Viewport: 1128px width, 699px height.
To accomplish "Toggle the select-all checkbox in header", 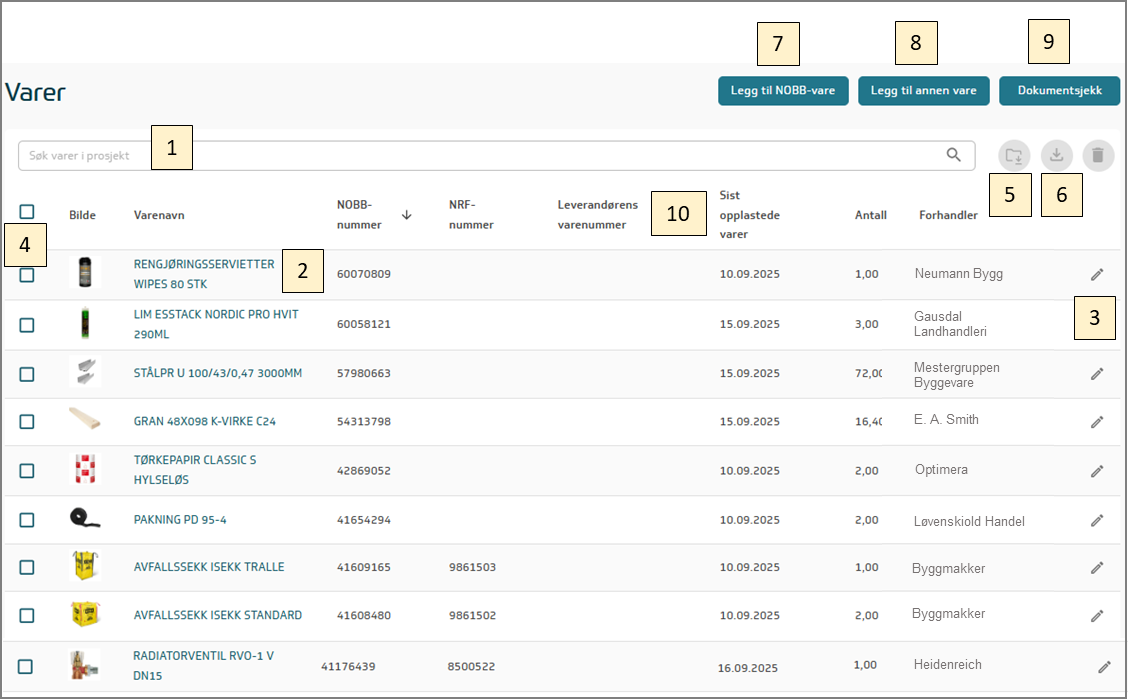I will [27, 212].
